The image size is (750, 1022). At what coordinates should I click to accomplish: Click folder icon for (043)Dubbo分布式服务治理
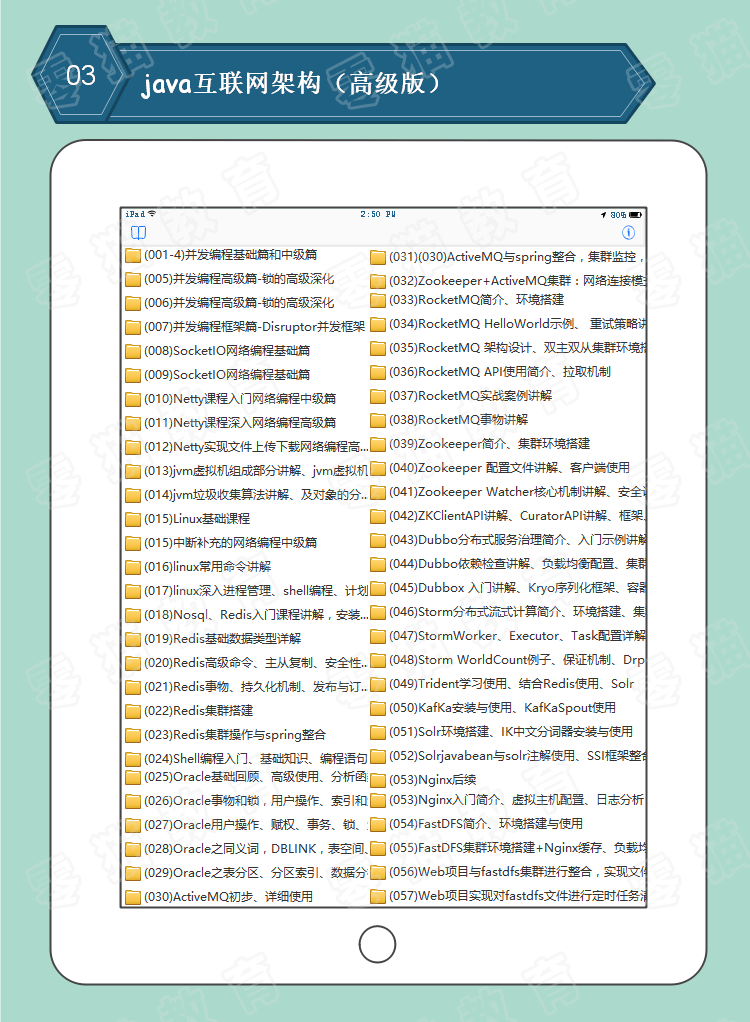[x=378, y=540]
